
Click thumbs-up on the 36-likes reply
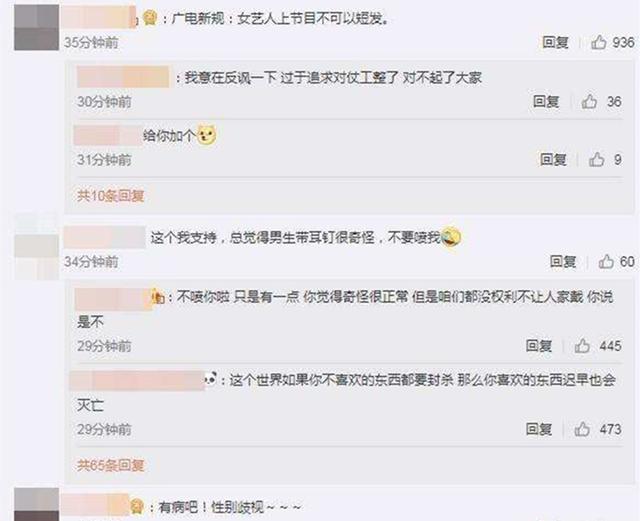(x=589, y=101)
